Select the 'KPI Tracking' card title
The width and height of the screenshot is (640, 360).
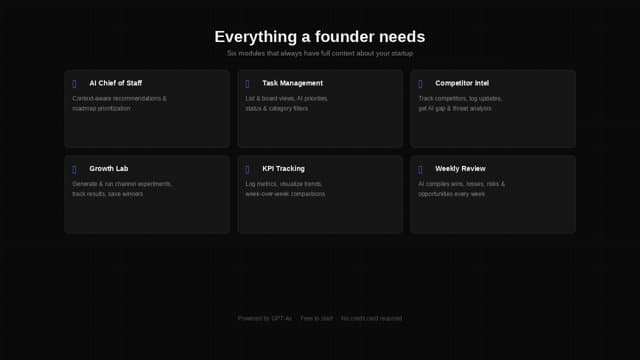pos(283,169)
